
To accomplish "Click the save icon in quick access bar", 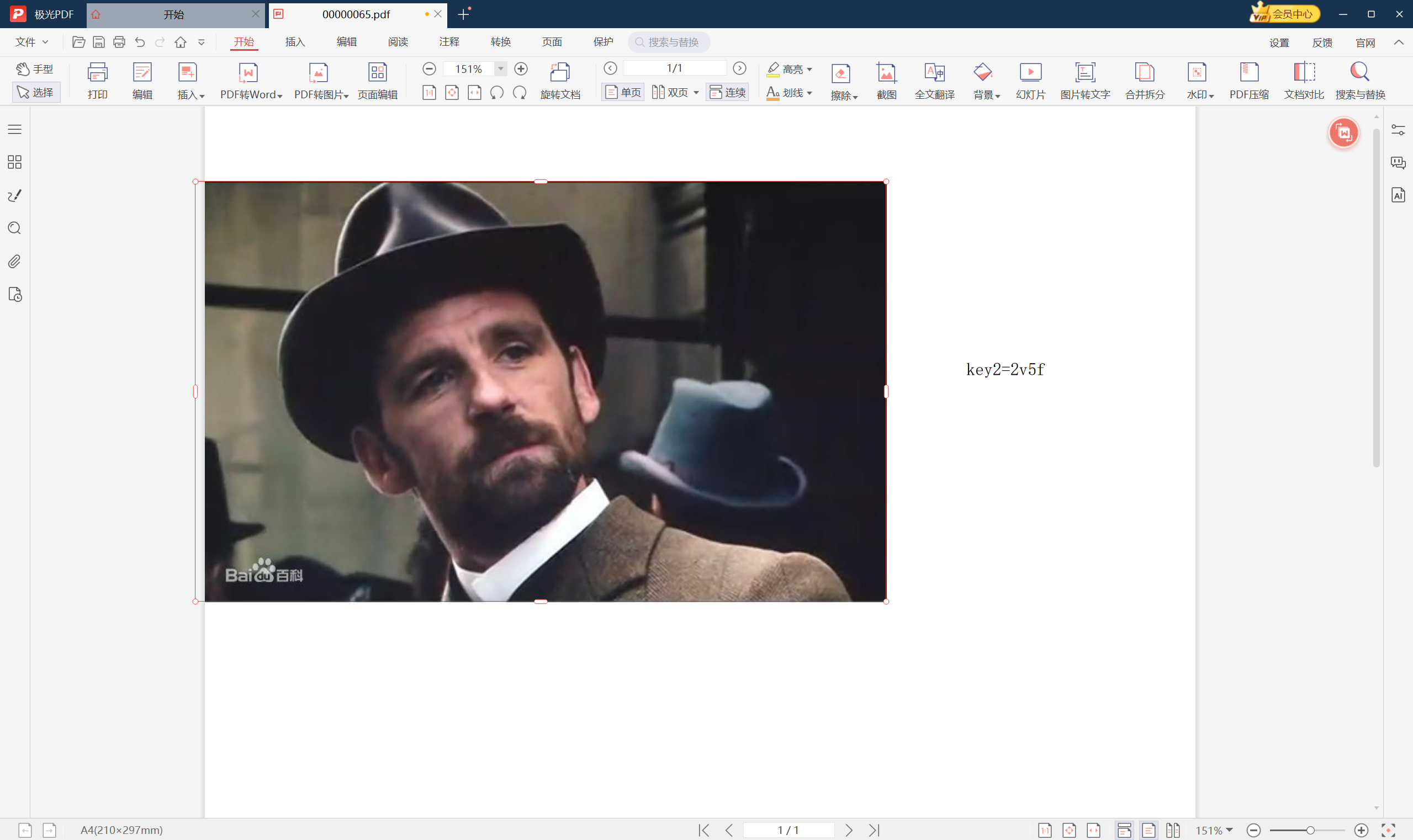I will click(x=98, y=42).
